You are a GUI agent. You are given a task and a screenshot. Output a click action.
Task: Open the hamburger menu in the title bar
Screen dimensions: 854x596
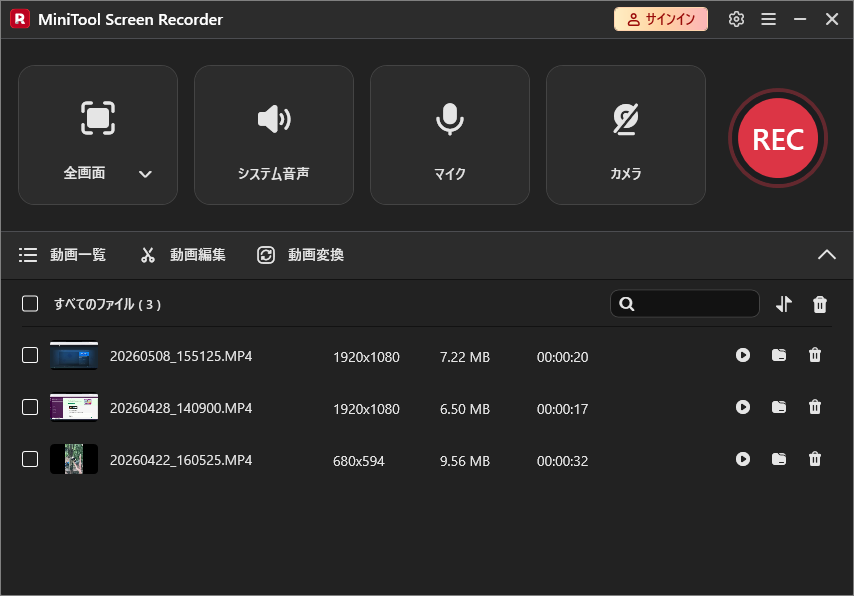(x=768, y=19)
